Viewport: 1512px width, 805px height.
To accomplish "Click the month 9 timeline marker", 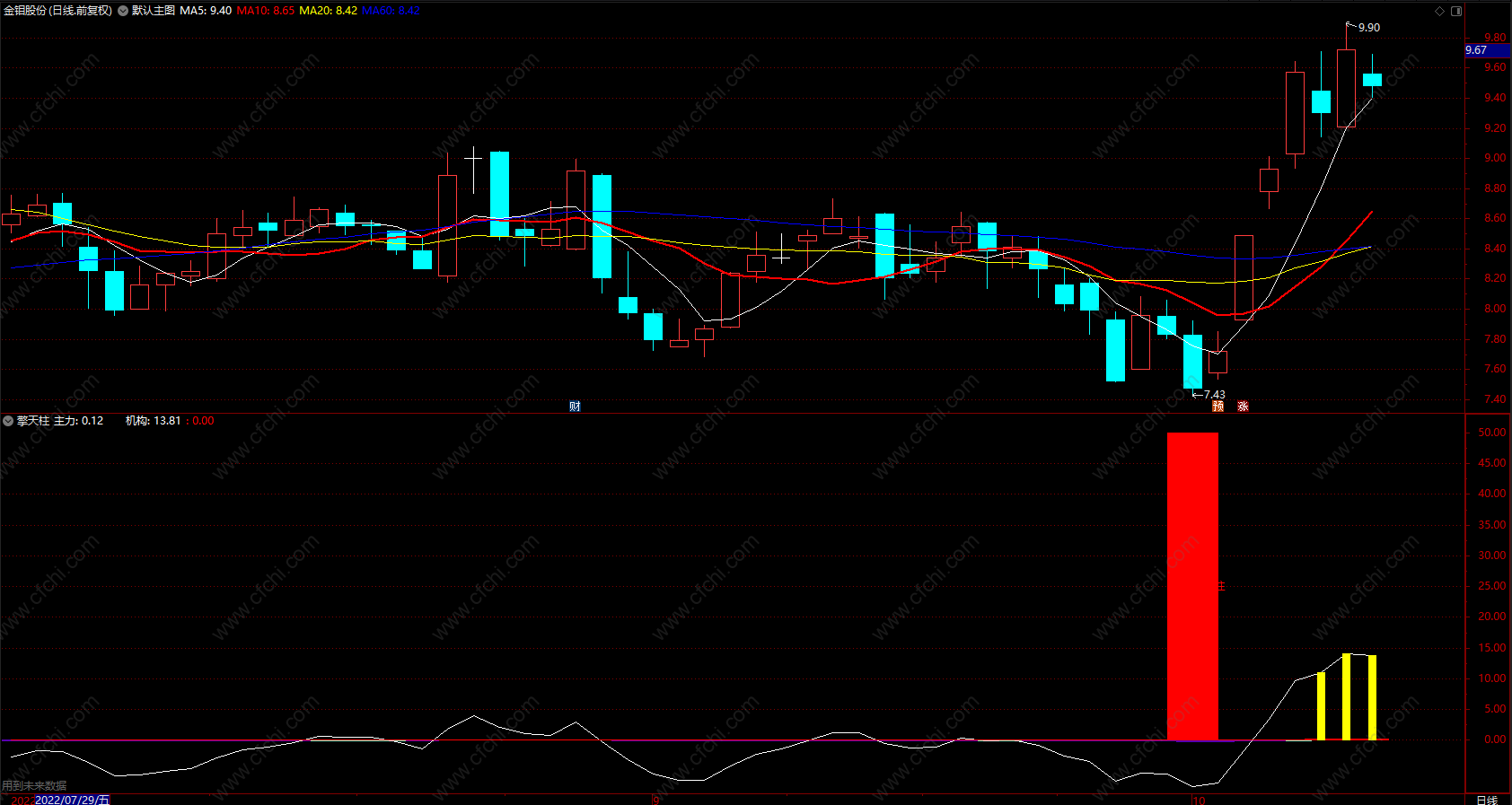I will (655, 800).
